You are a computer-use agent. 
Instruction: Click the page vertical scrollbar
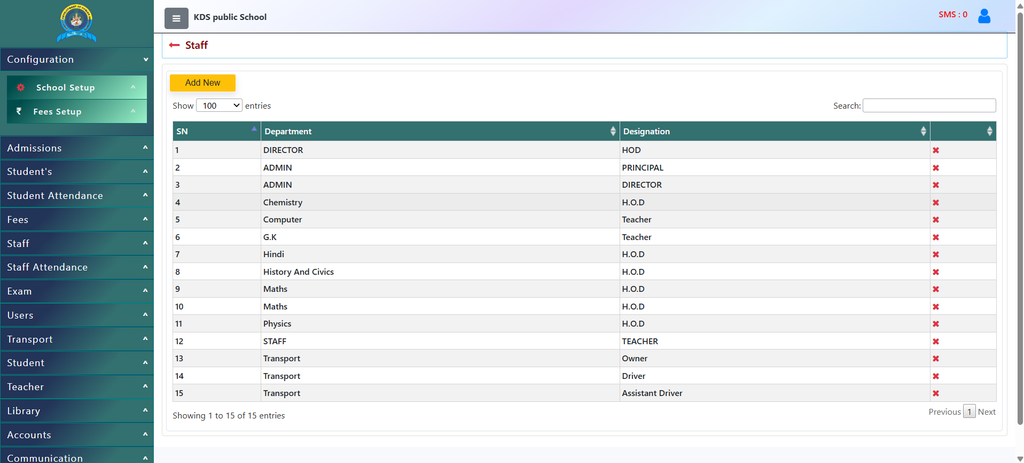[1019, 216]
